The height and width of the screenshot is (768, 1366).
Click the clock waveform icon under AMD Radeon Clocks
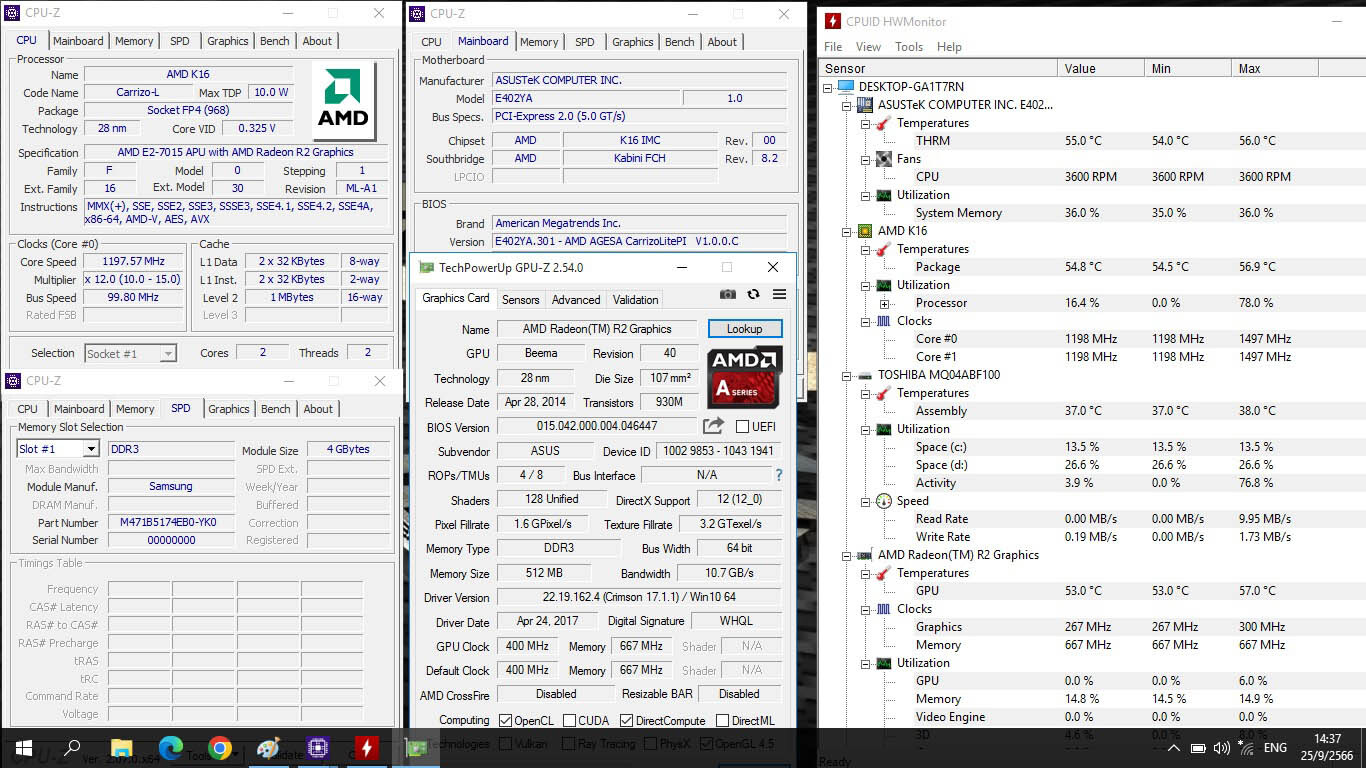tap(884, 609)
